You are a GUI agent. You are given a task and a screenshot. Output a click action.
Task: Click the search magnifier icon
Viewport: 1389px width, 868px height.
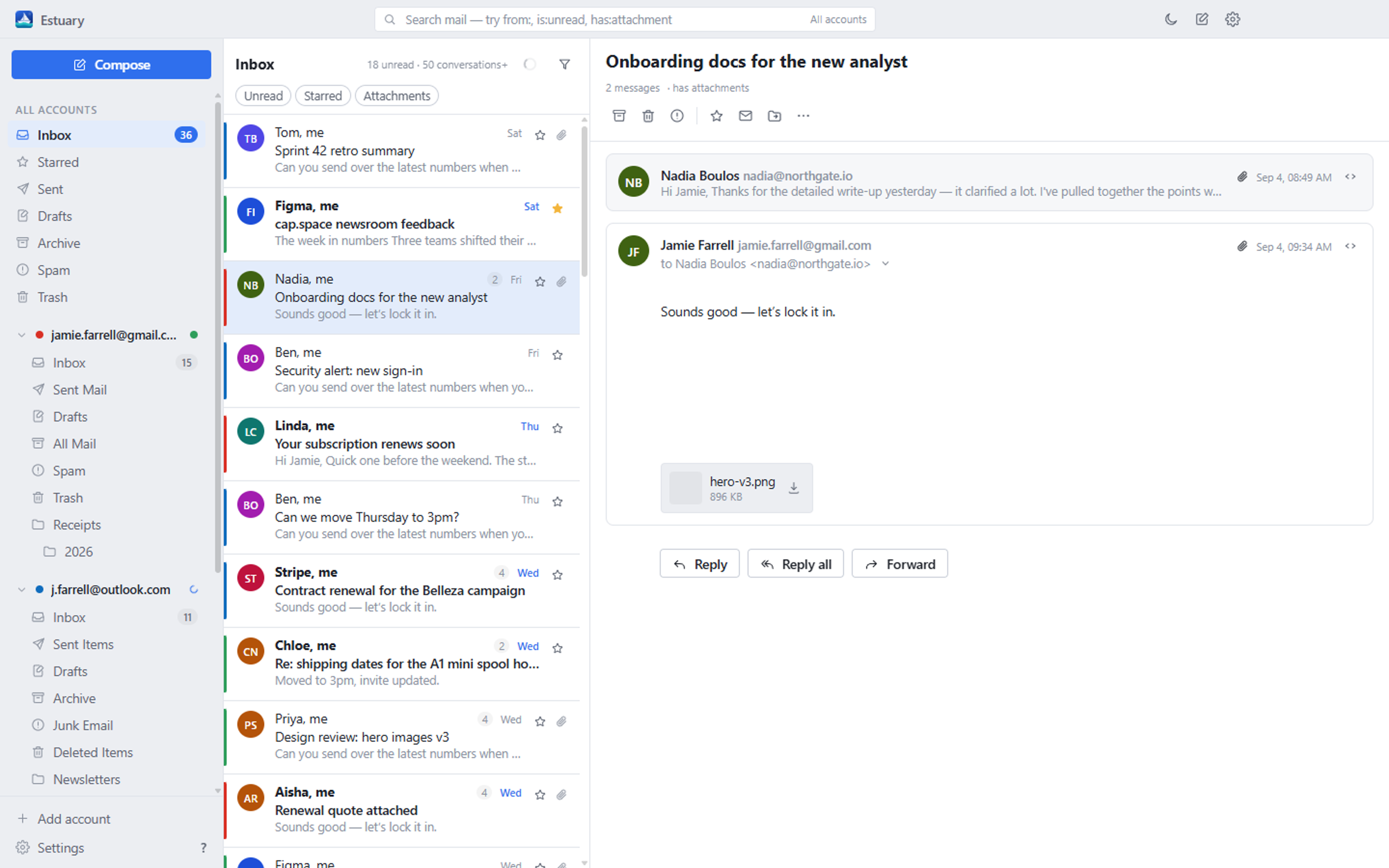[390, 19]
